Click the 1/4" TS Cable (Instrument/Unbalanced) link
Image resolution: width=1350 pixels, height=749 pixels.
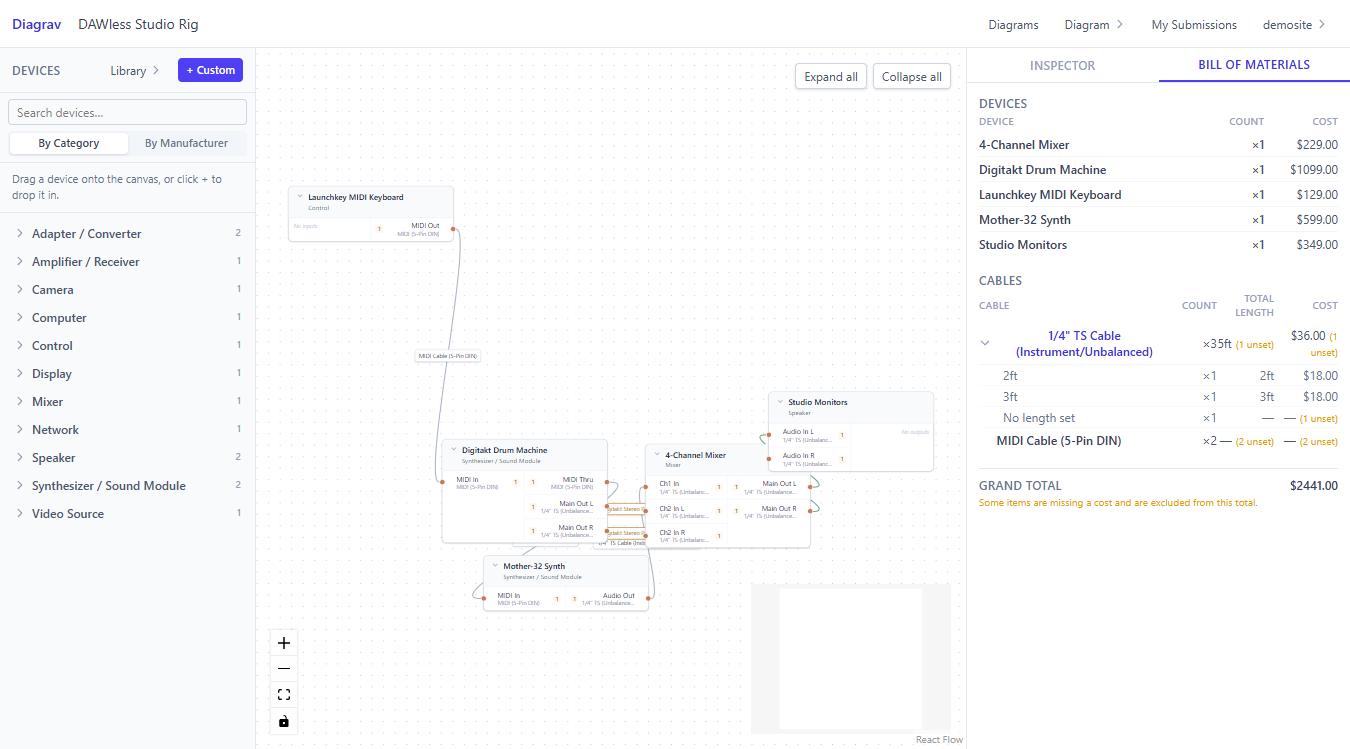[x=1084, y=344]
